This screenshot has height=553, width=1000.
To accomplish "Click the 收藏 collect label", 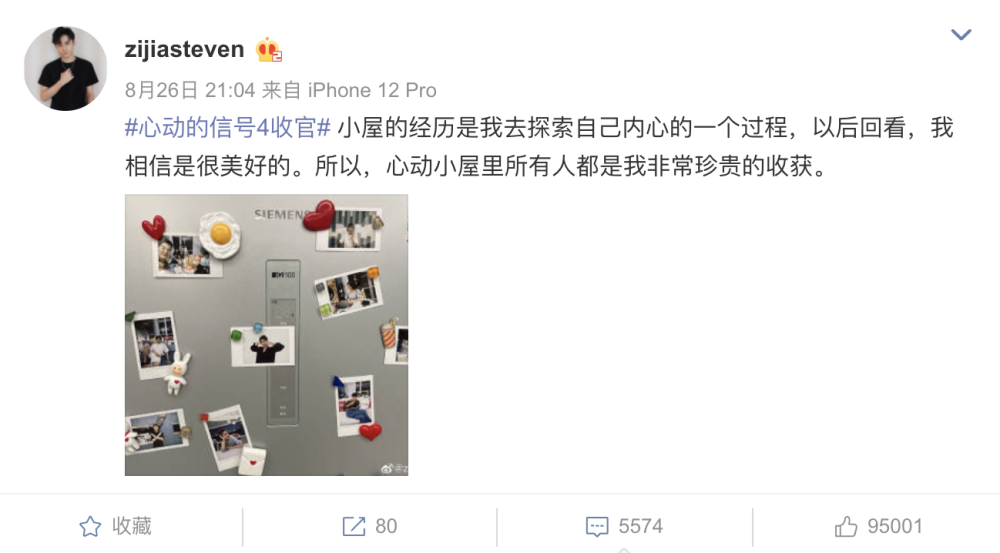I will pyautogui.click(x=132, y=526).
